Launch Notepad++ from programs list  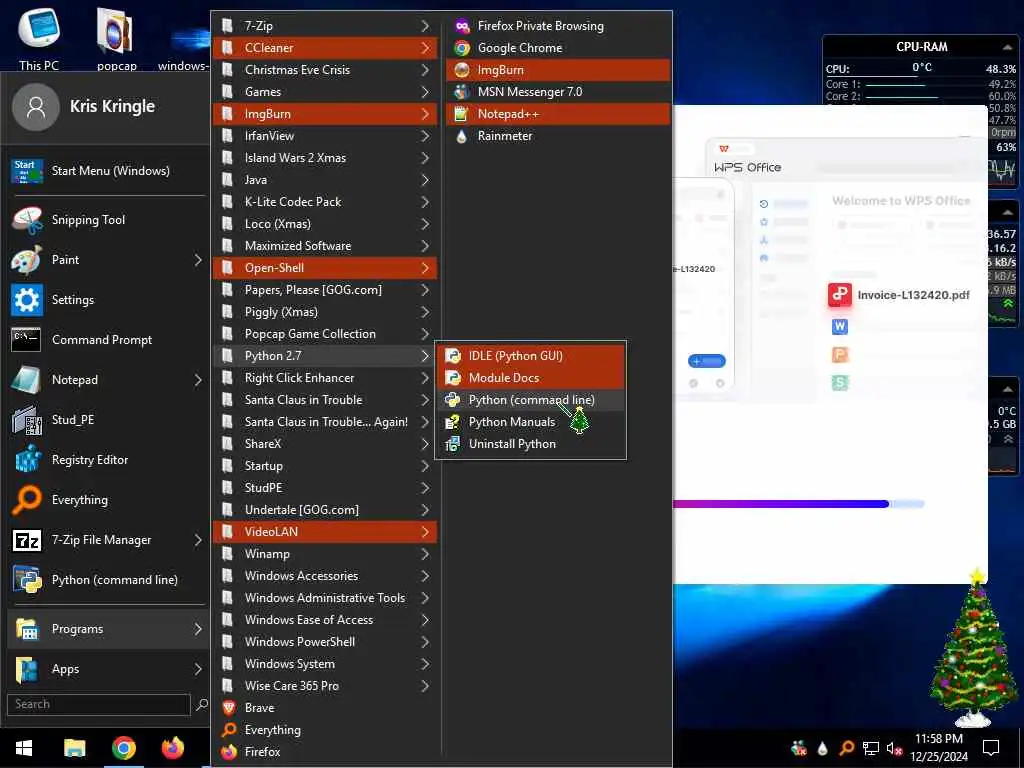pyautogui.click(x=558, y=114)
